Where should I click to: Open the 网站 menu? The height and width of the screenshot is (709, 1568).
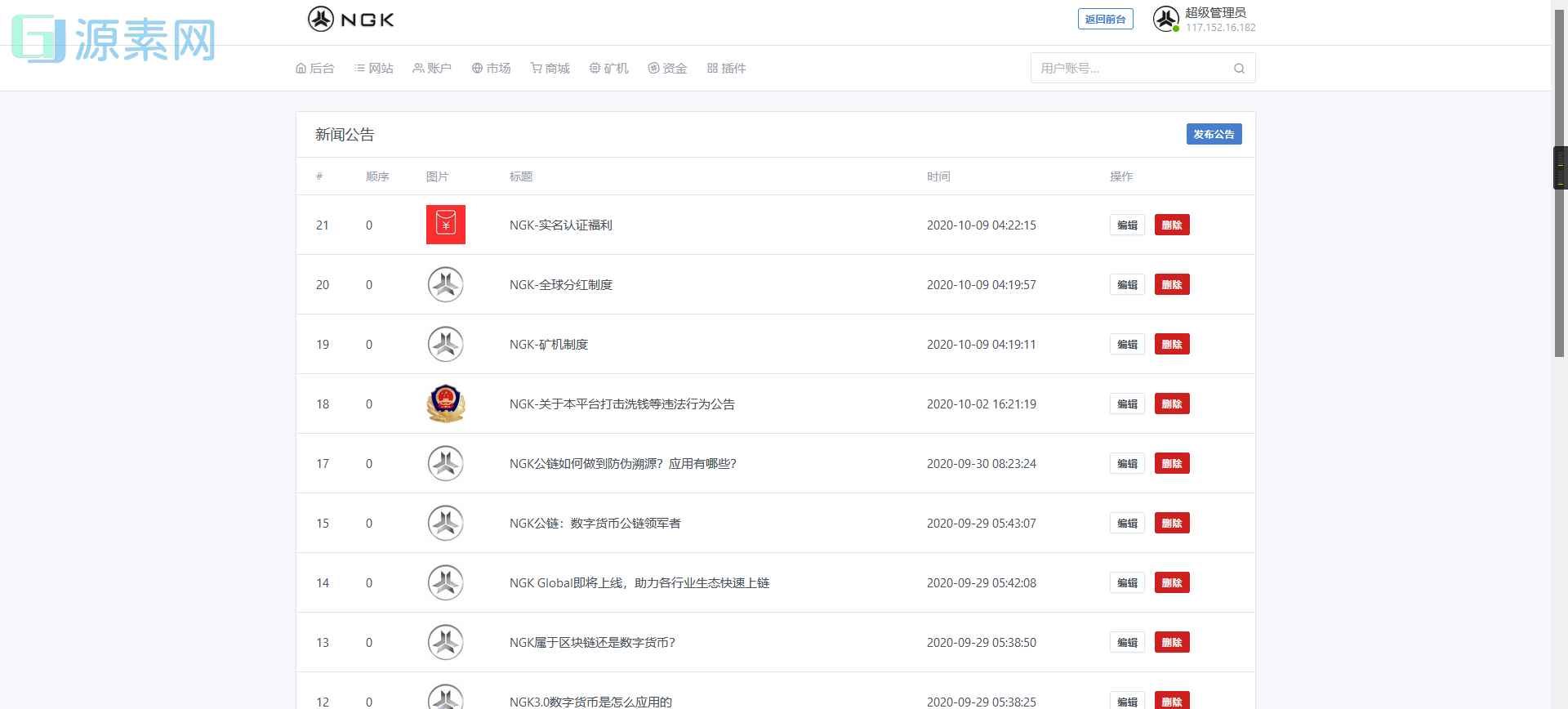coord(374,69)
